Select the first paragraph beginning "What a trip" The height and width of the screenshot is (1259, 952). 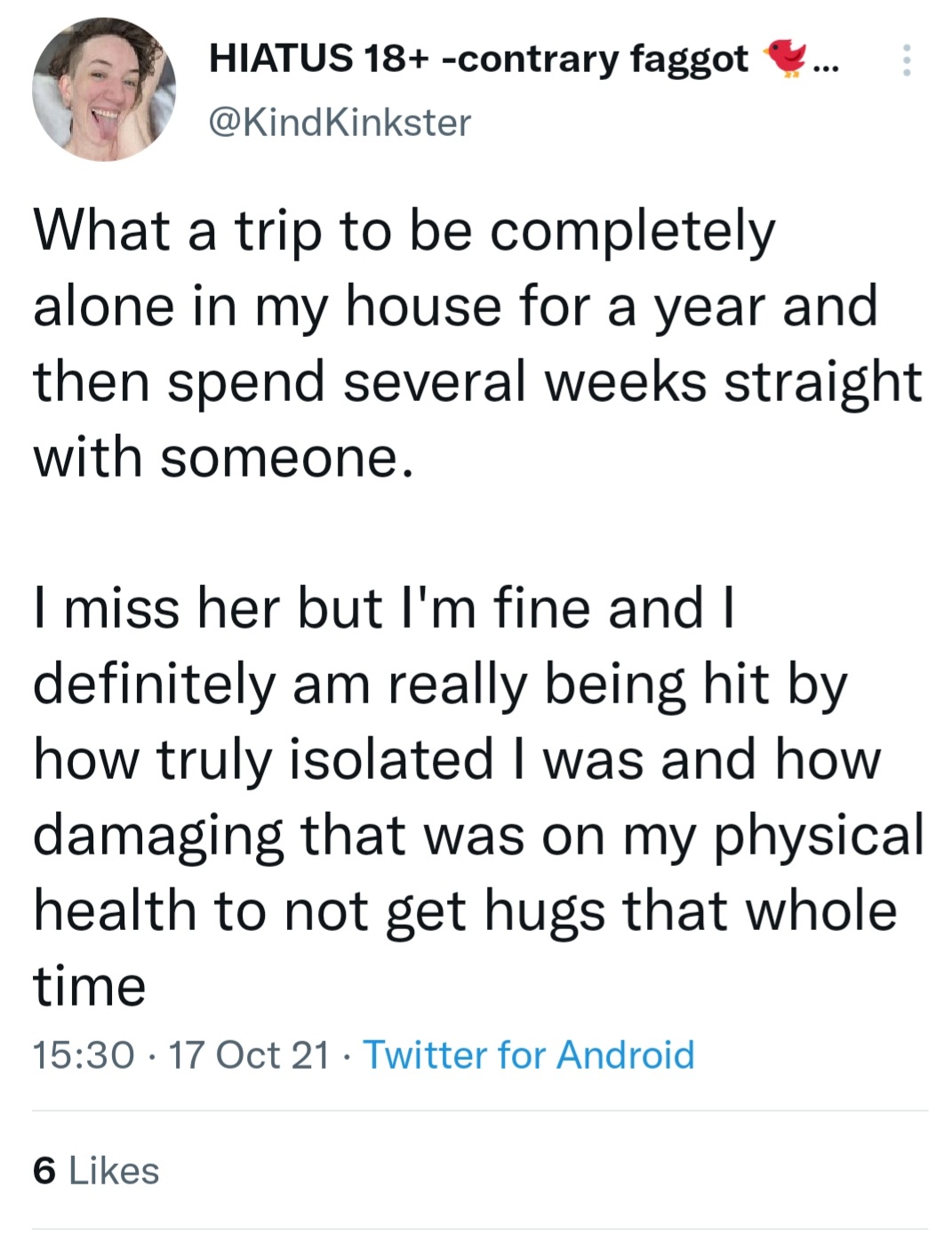(x=477, y=344)
